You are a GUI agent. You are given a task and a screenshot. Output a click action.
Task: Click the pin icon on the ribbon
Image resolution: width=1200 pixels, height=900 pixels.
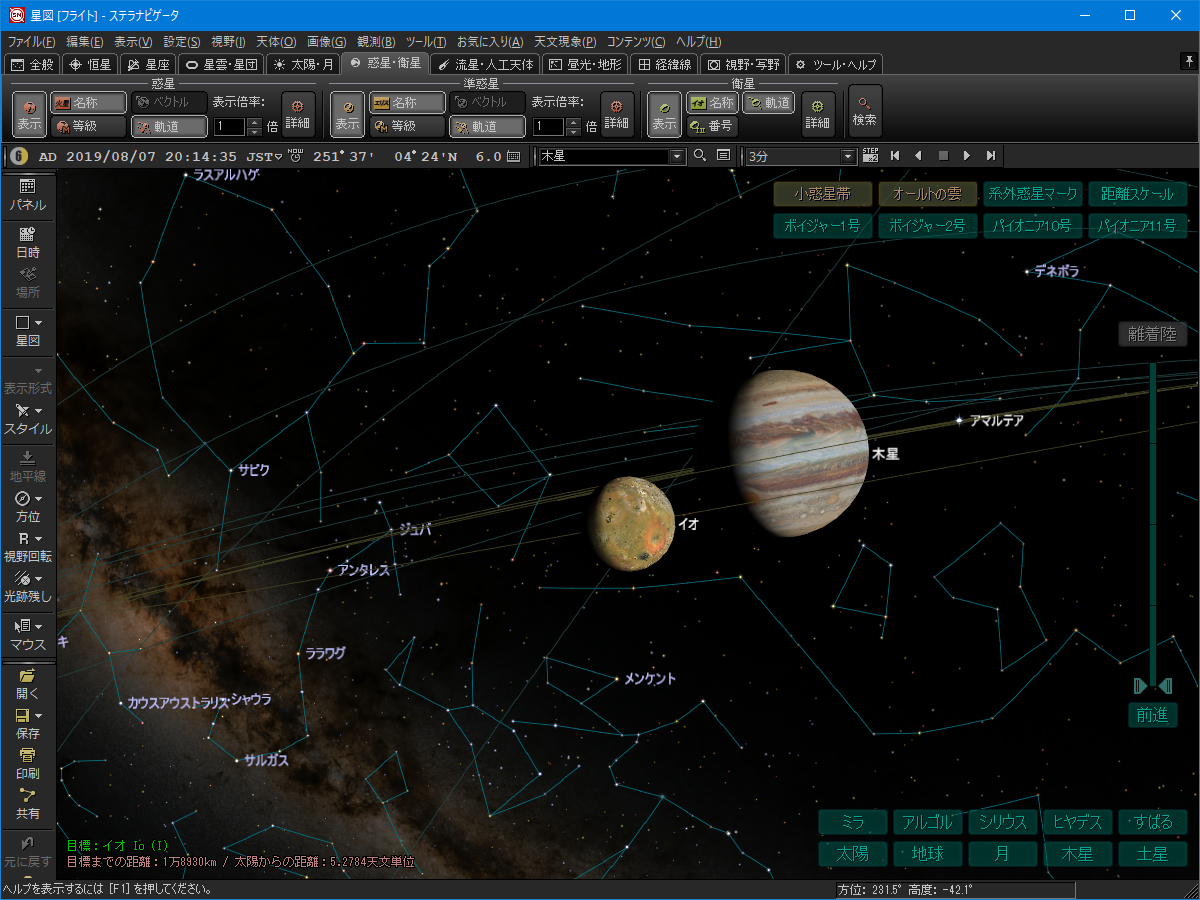(1188, 62)
